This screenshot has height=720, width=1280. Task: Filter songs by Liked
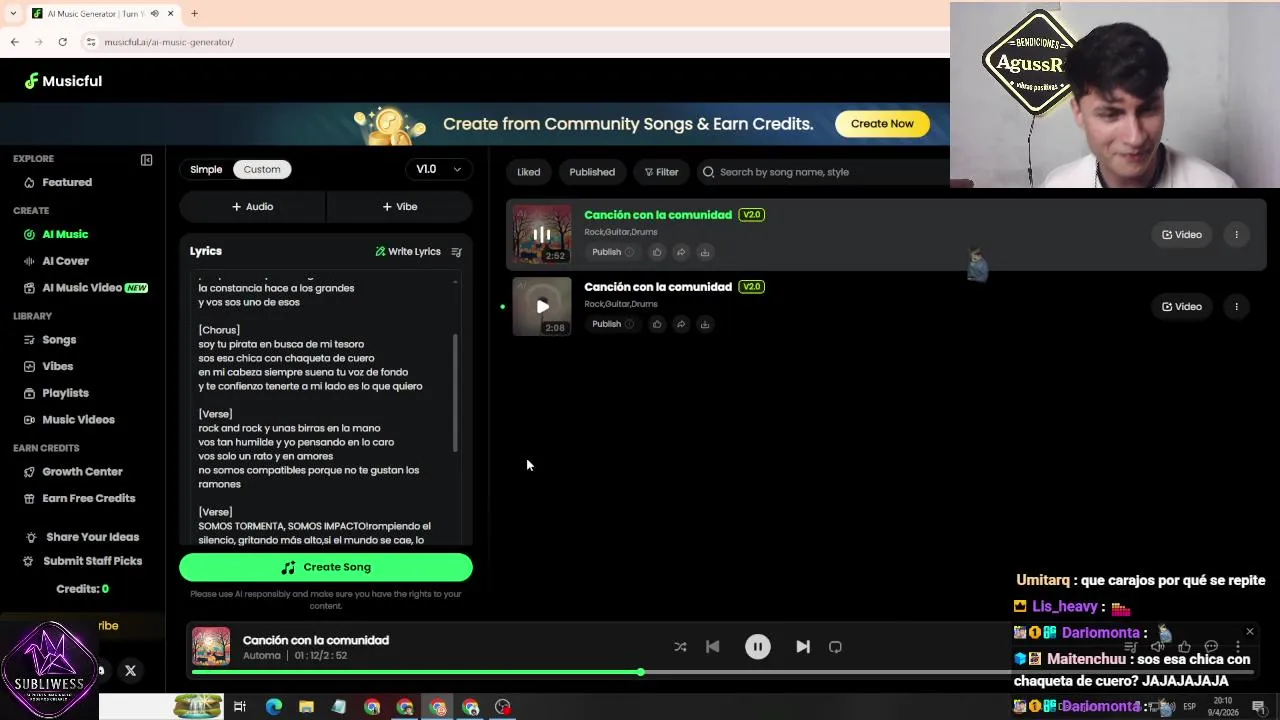tap(528, 172)
